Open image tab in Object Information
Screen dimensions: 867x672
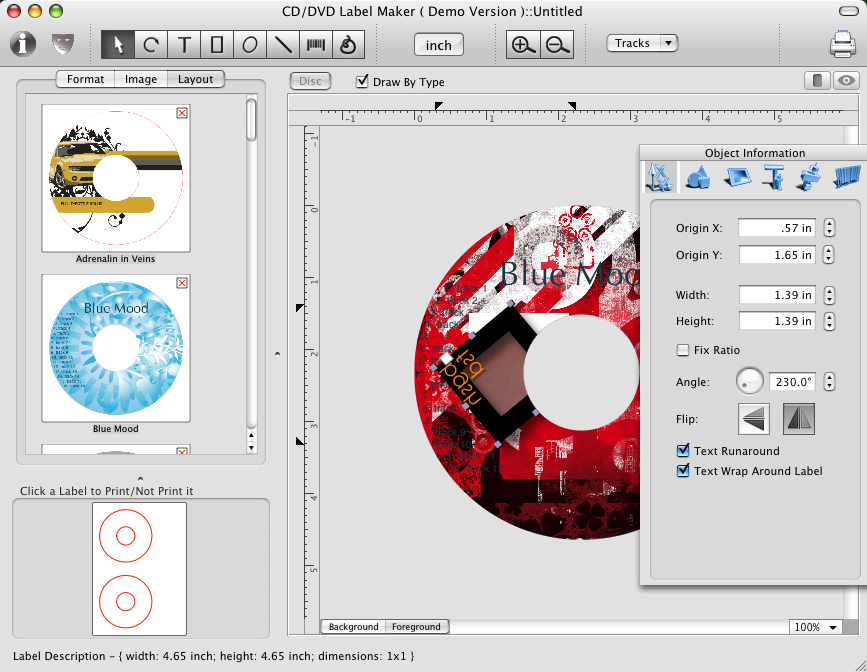coord(737,177)
